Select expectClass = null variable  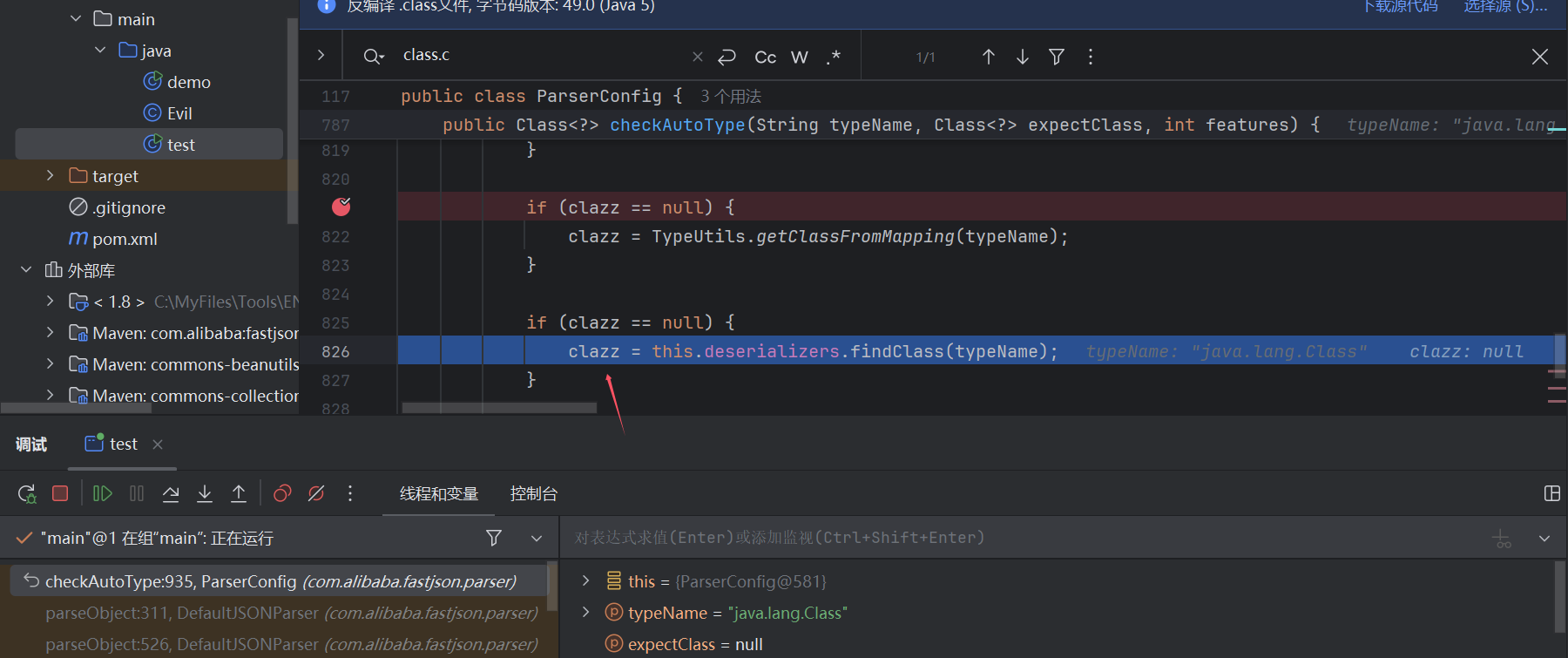[684, 644]
